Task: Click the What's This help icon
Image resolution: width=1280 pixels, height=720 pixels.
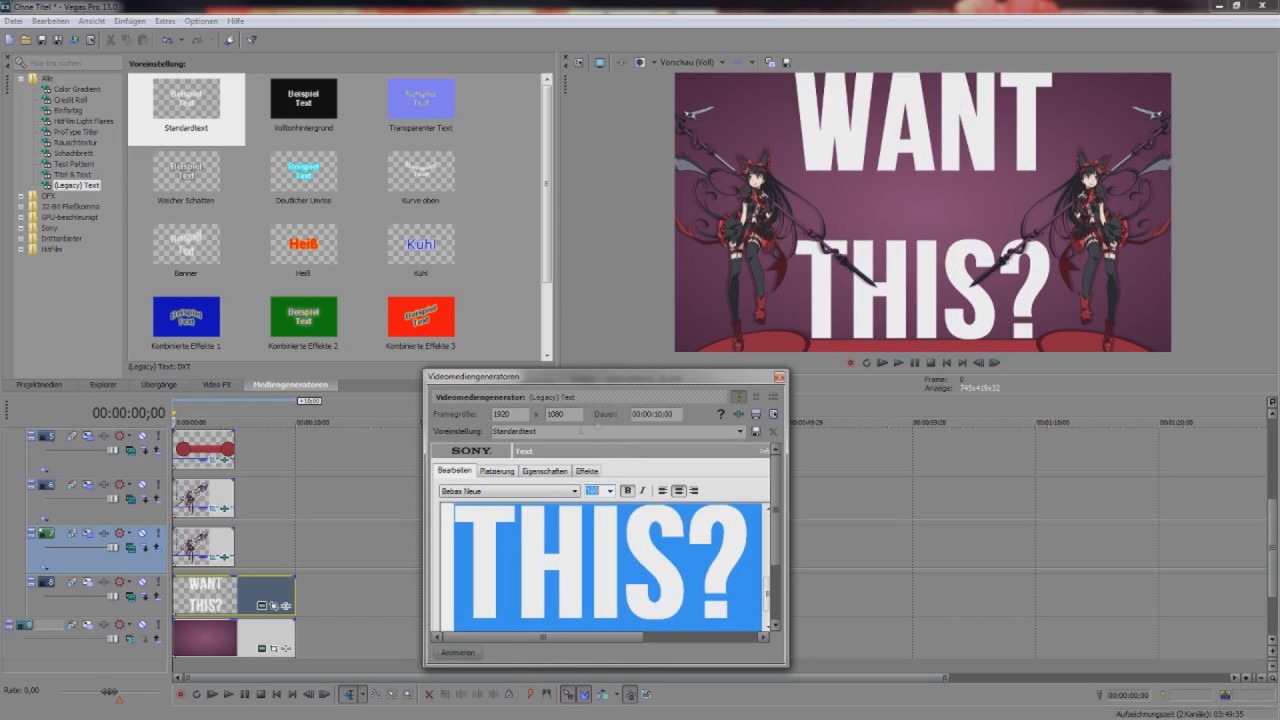Action: coord(252,40)
